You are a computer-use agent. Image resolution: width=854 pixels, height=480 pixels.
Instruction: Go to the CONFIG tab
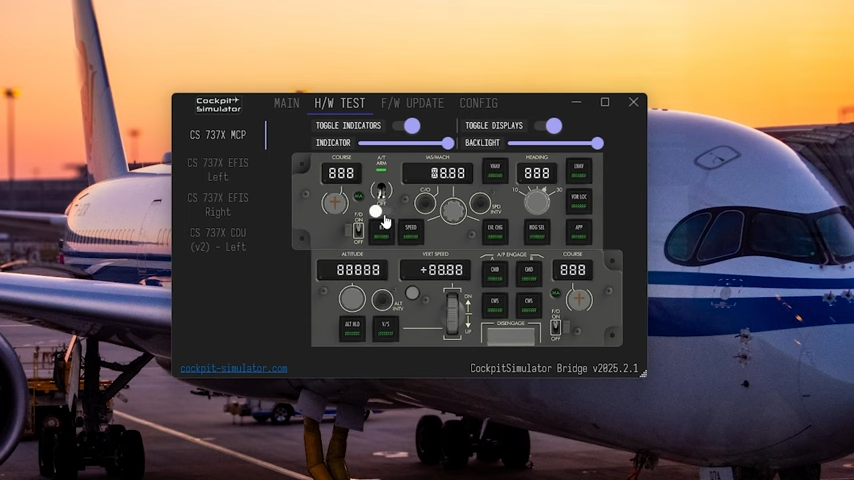478,103
